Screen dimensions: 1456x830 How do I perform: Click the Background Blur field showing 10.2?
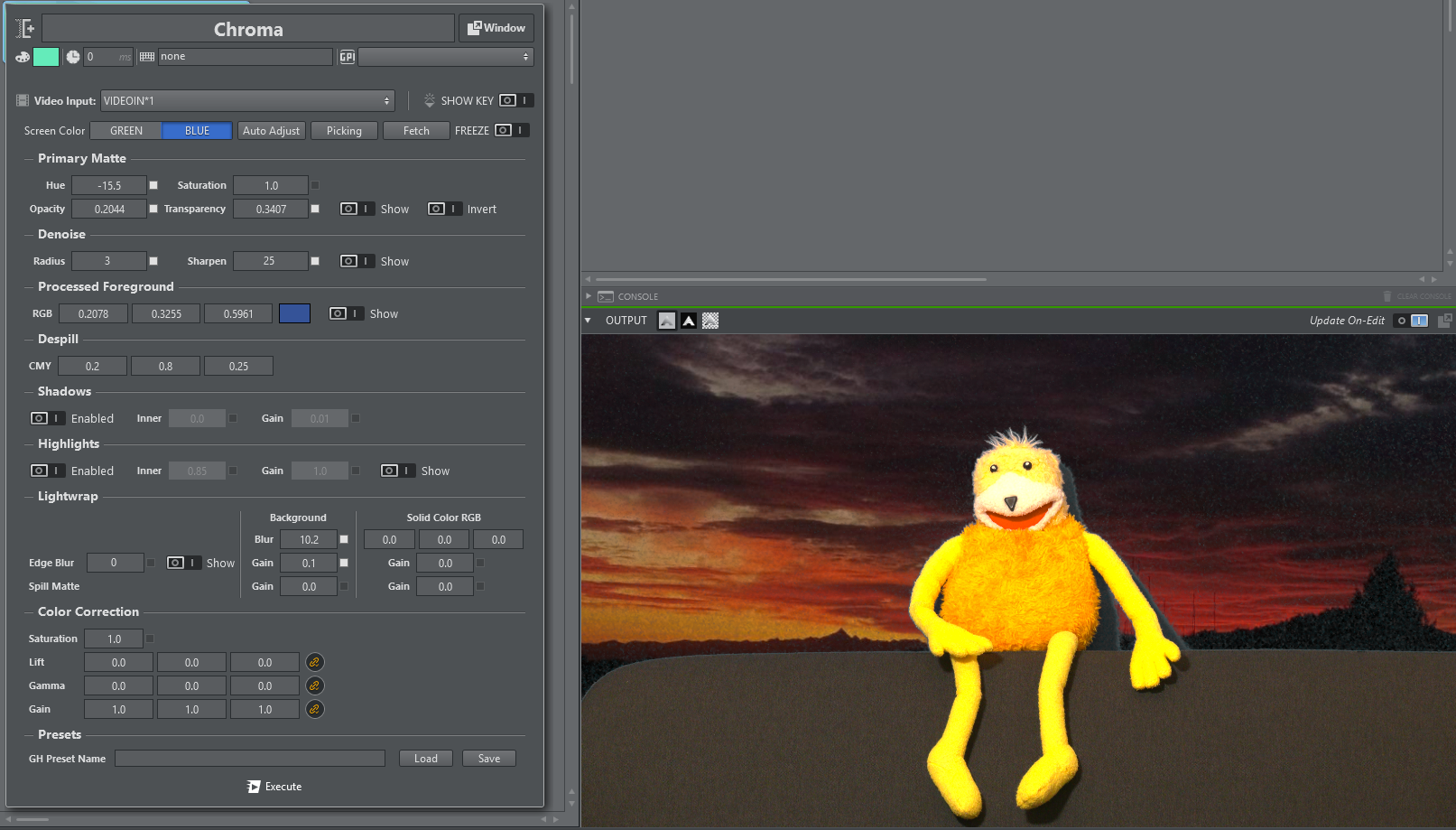(x=309, y=539)
